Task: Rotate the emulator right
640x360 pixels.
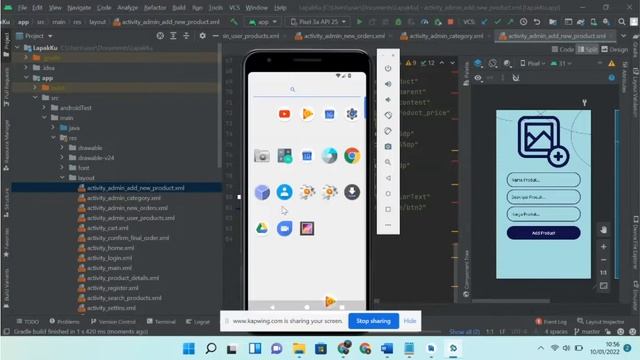Action: coord(388,131)
